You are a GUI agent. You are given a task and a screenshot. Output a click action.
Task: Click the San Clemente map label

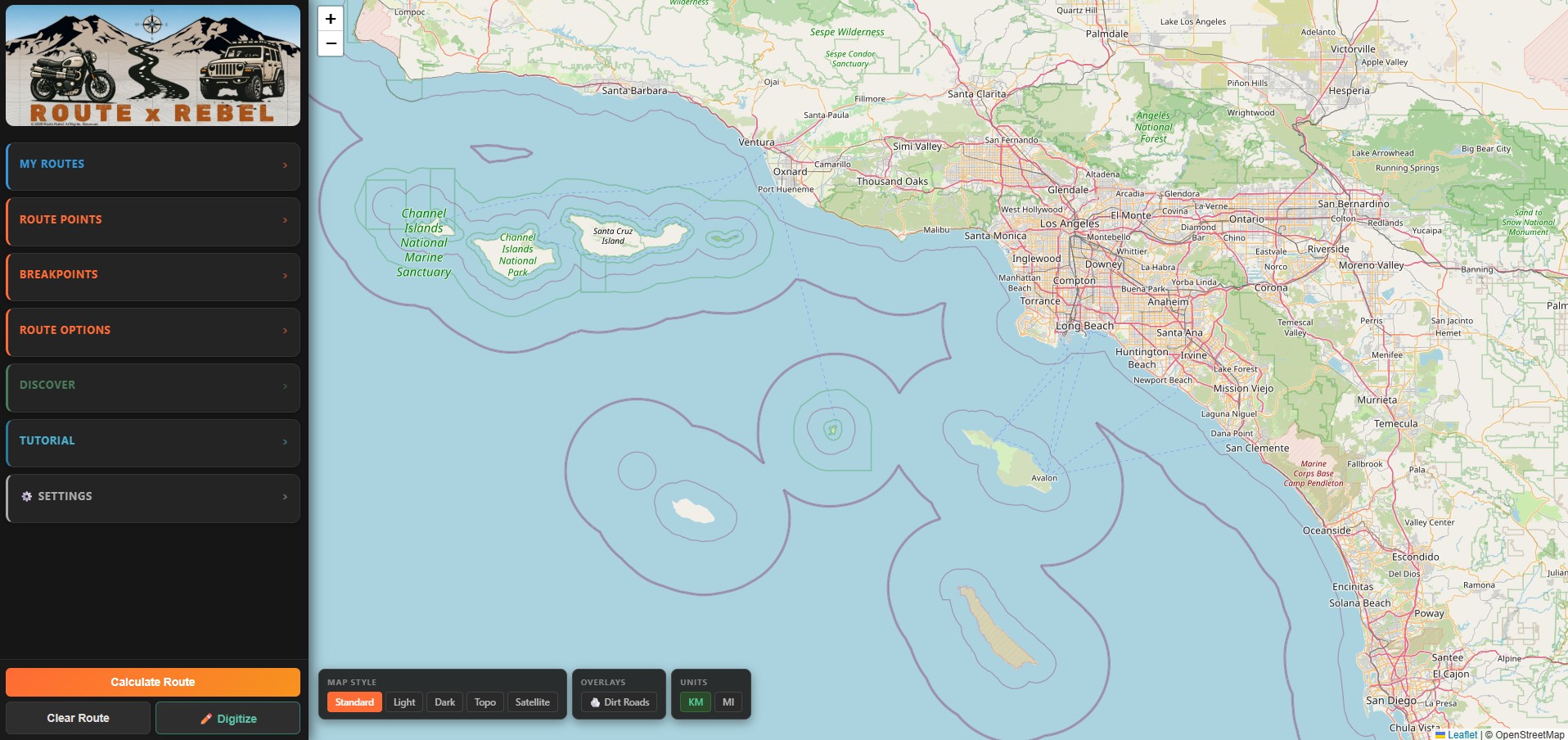tap(1257, 448)
